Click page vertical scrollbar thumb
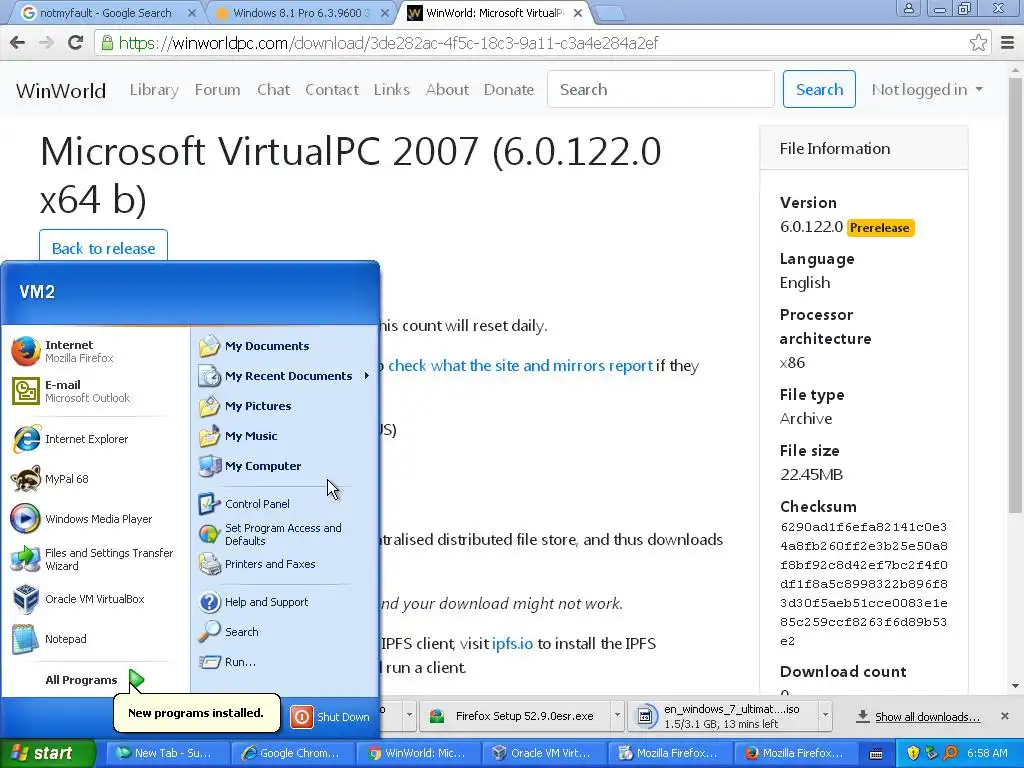1024x768 pixels. tap(1016, 296)
